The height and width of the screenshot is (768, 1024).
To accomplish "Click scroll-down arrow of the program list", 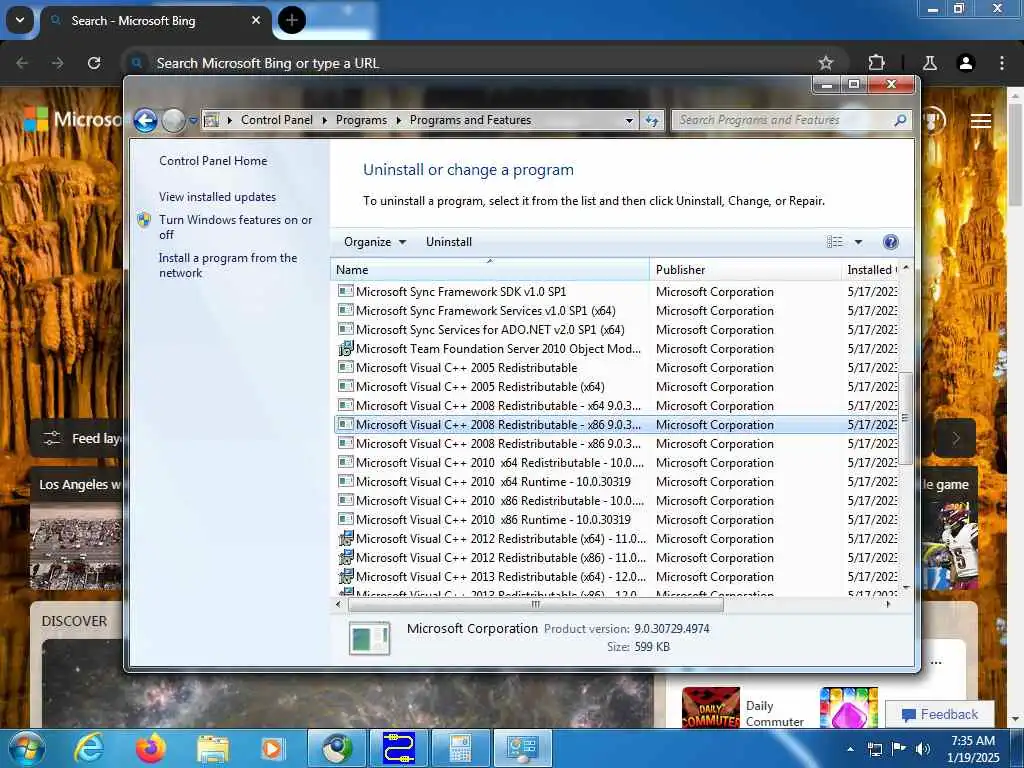I will point(906,588).
